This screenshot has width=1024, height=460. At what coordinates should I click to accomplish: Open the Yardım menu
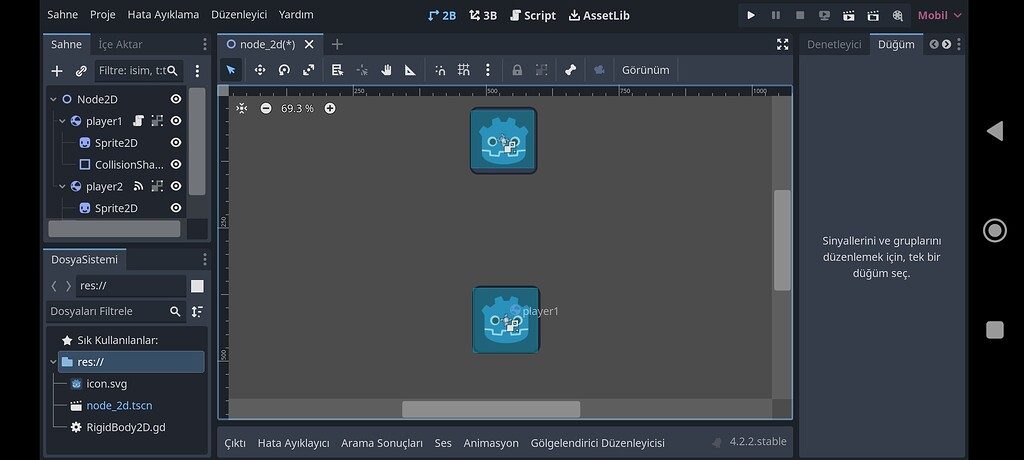pyautogui.click(x=296, y=14)
